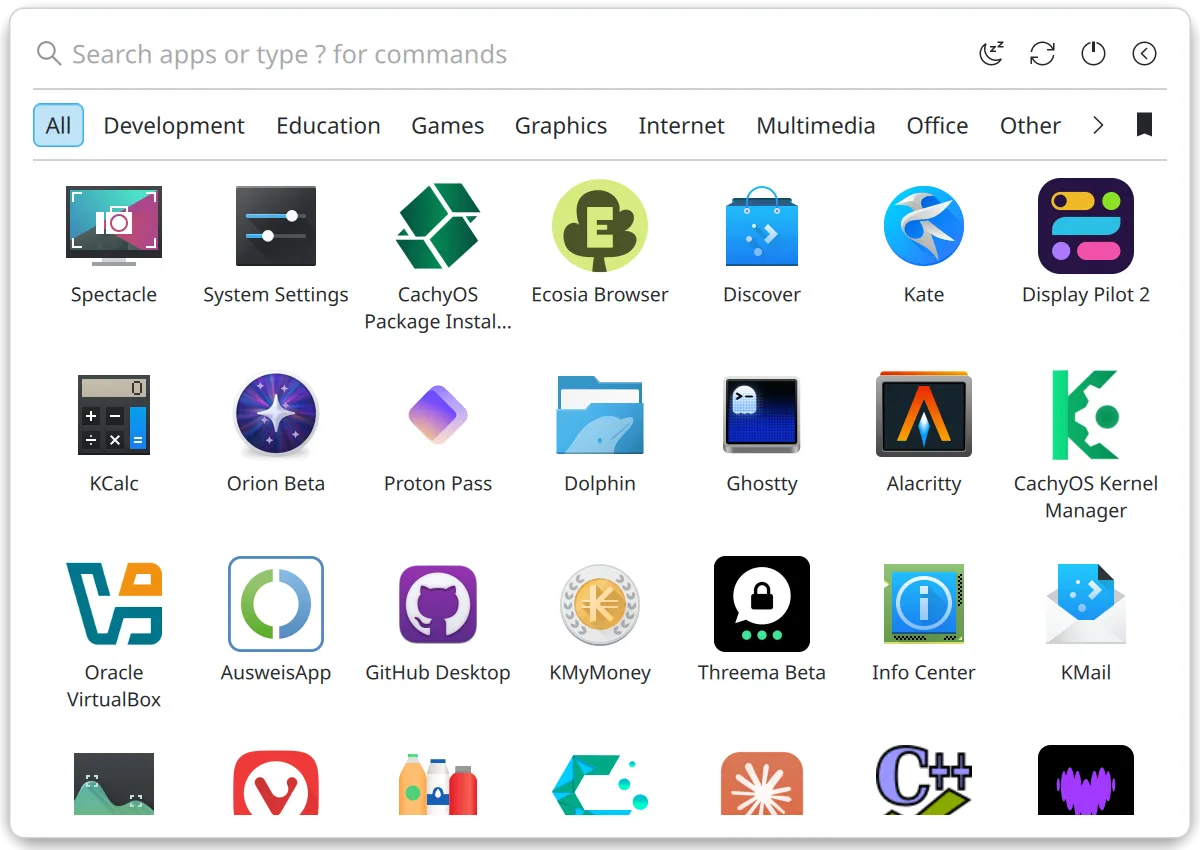Launch GitHub Desktop
1200x850 pixels.
click(x=438, y=603)
